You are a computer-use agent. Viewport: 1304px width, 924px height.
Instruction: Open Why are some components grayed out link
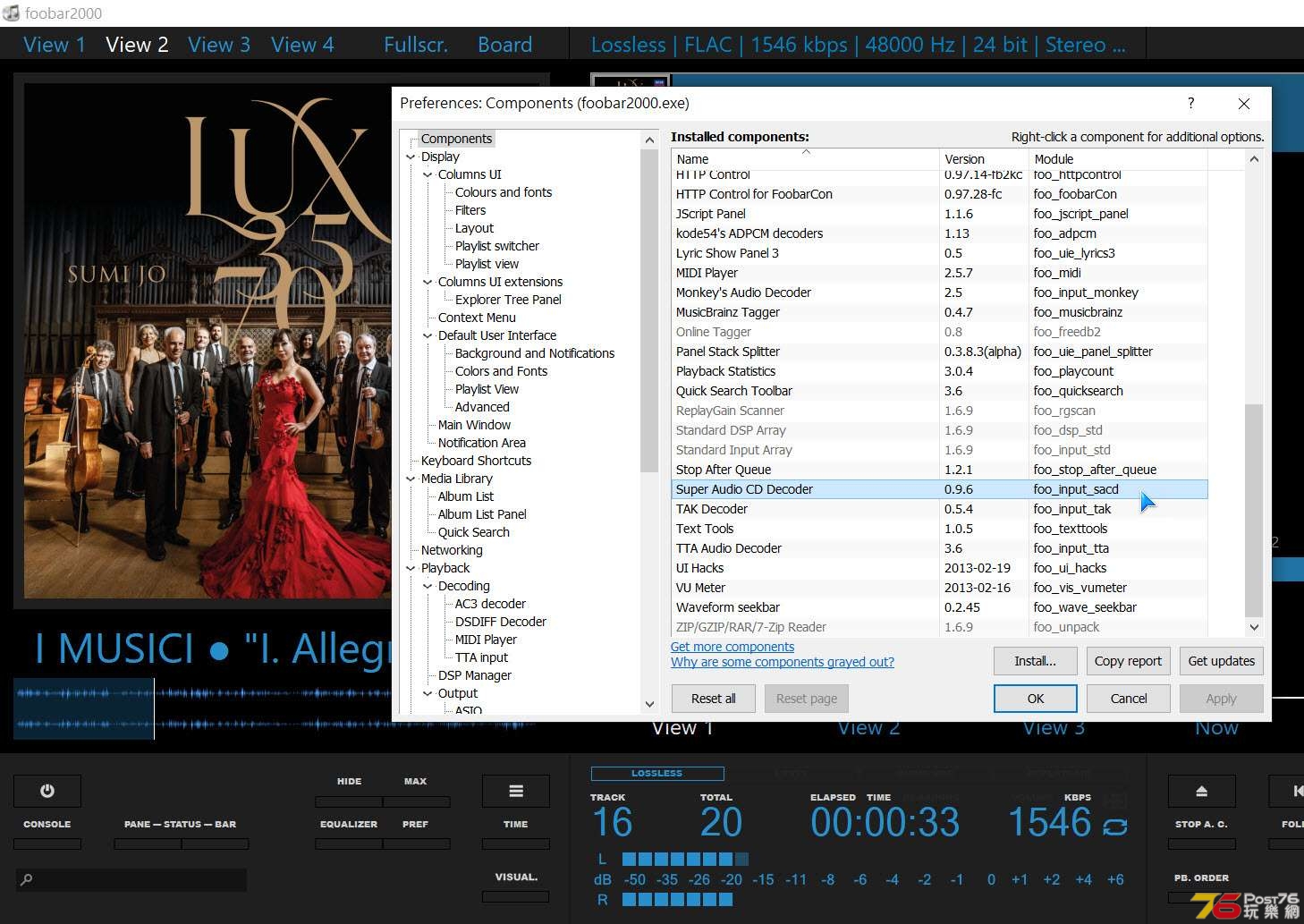[782, 662]
